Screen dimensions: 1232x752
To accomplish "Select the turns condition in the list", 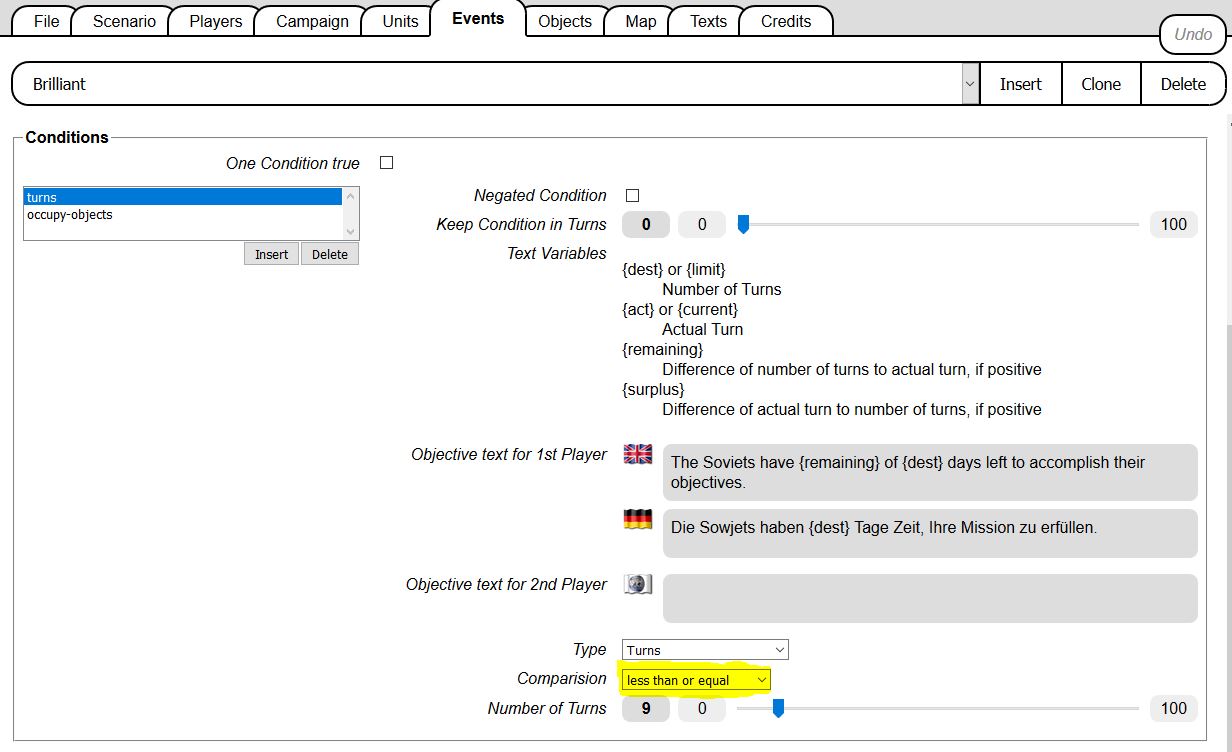I will point(183,197).
